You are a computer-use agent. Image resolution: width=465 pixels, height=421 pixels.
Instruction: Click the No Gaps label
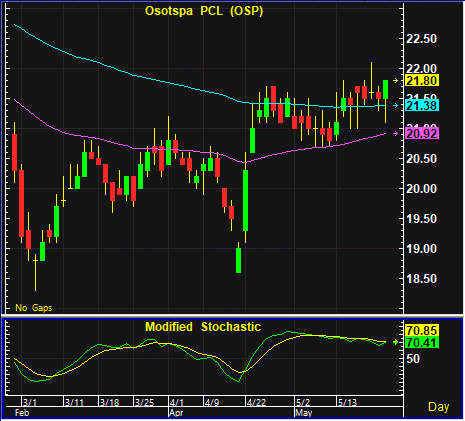coord(34,308)
